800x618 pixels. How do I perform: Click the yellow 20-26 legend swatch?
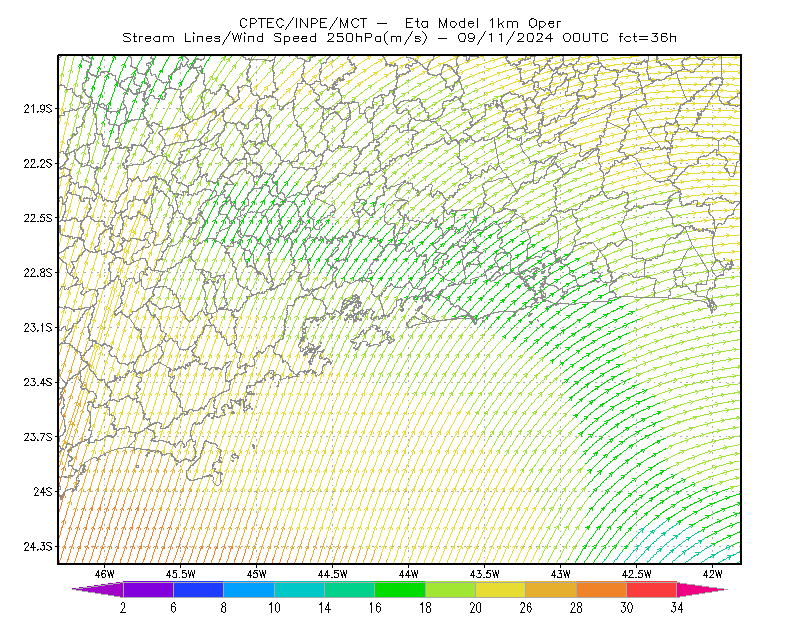coord(501,589)
